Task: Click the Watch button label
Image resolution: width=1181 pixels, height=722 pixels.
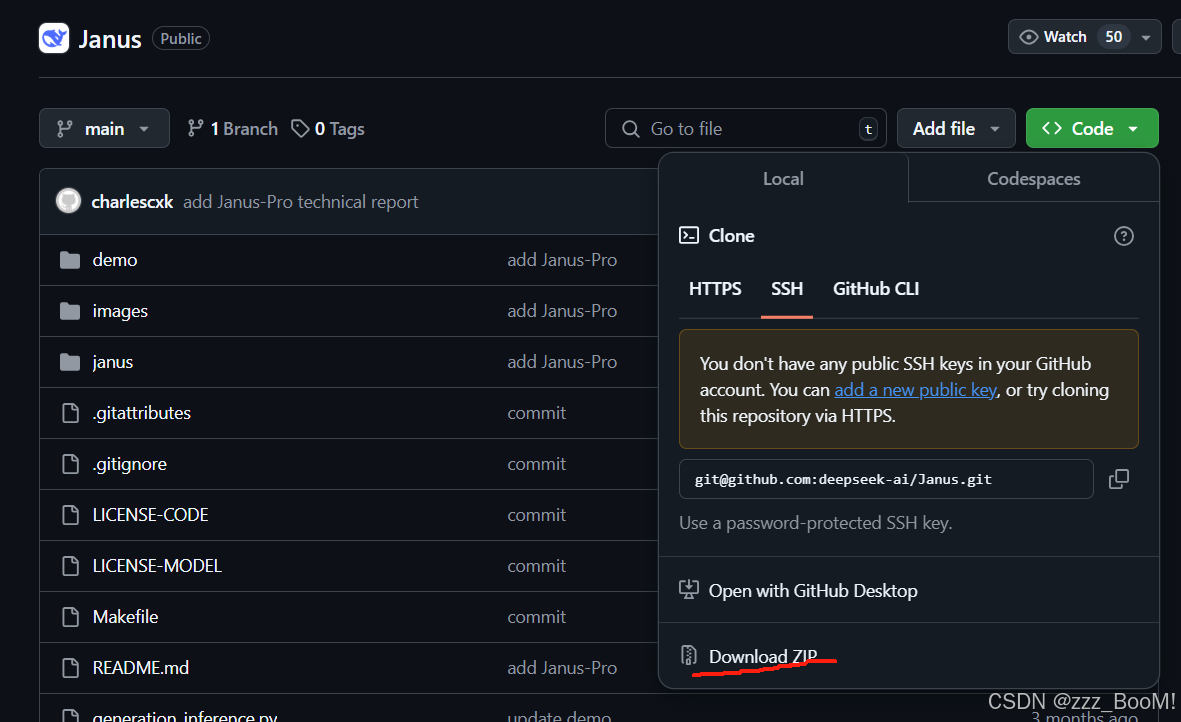Action: click(1065, 37)
